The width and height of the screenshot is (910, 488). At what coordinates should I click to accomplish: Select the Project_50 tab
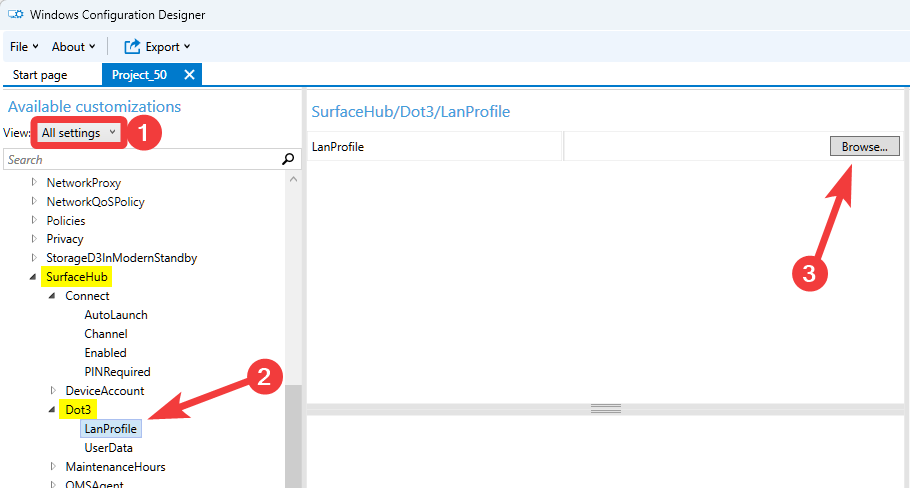click(x=139, y=75)
